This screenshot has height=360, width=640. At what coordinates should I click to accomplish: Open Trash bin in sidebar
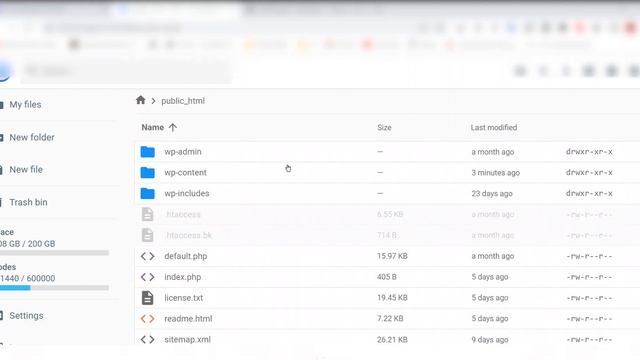[x=29, y=202]
